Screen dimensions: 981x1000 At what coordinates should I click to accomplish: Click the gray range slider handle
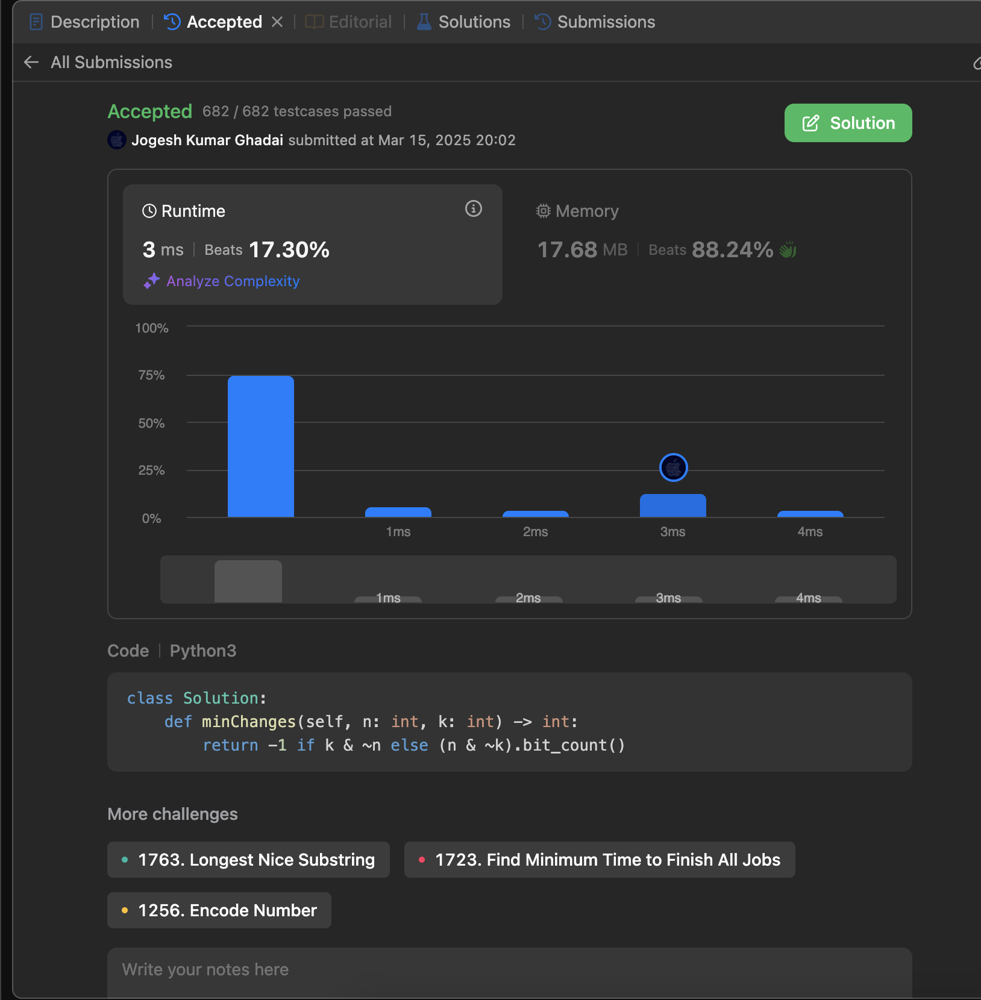point(248,581)
